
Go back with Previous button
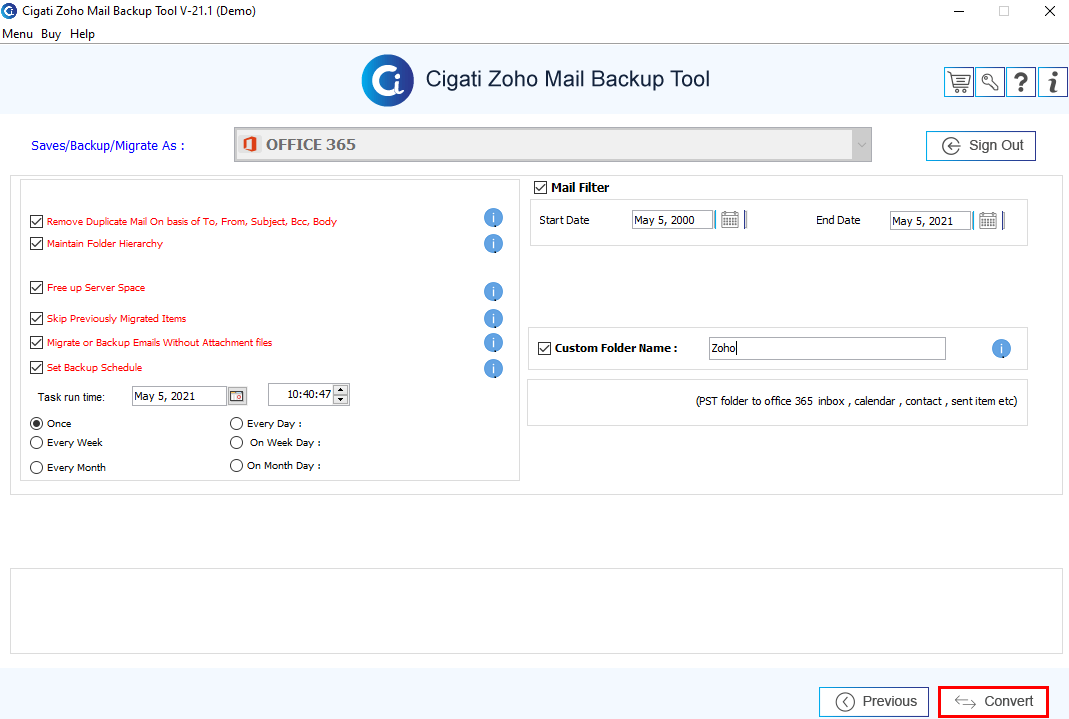874,702
